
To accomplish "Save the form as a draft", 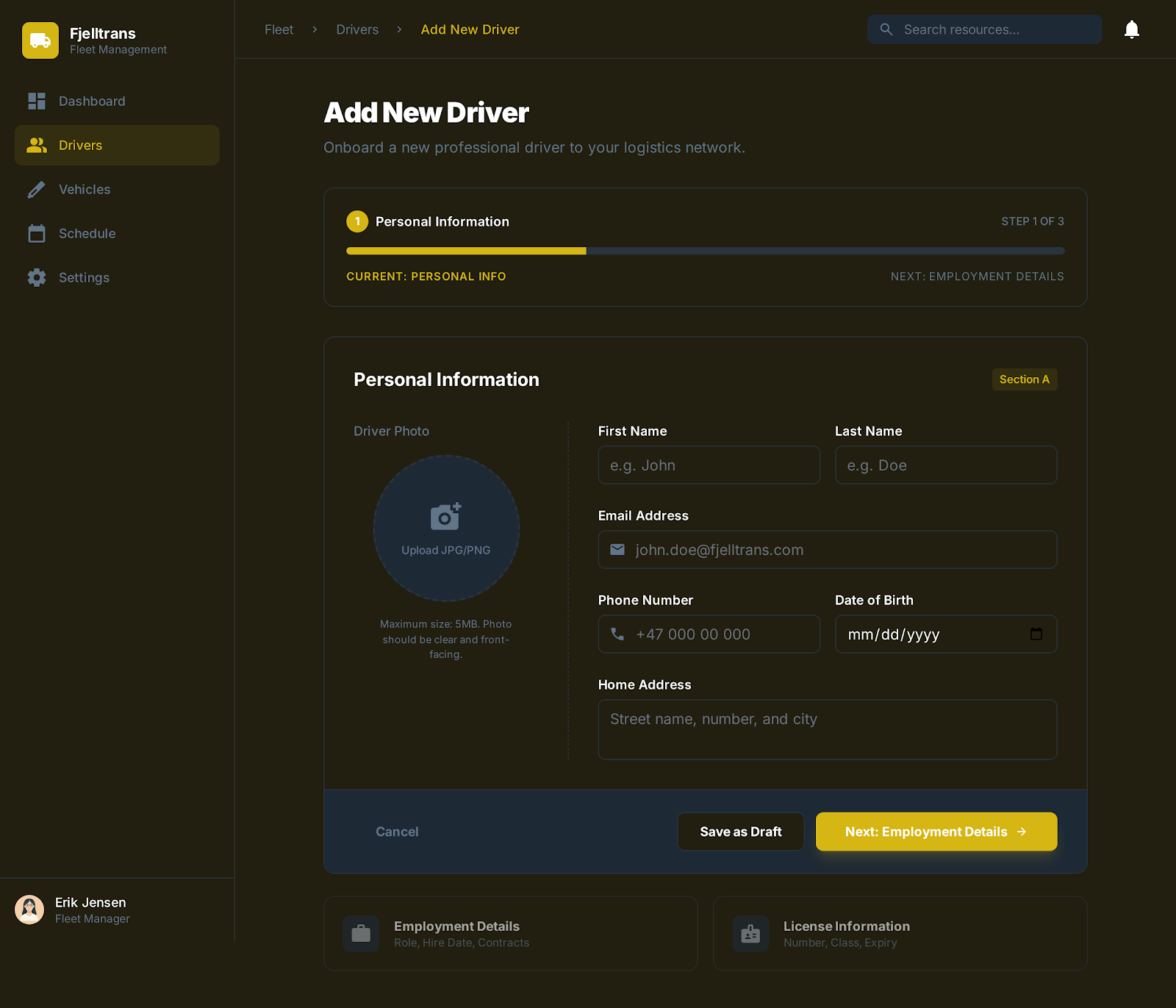I will coord(740,832).
